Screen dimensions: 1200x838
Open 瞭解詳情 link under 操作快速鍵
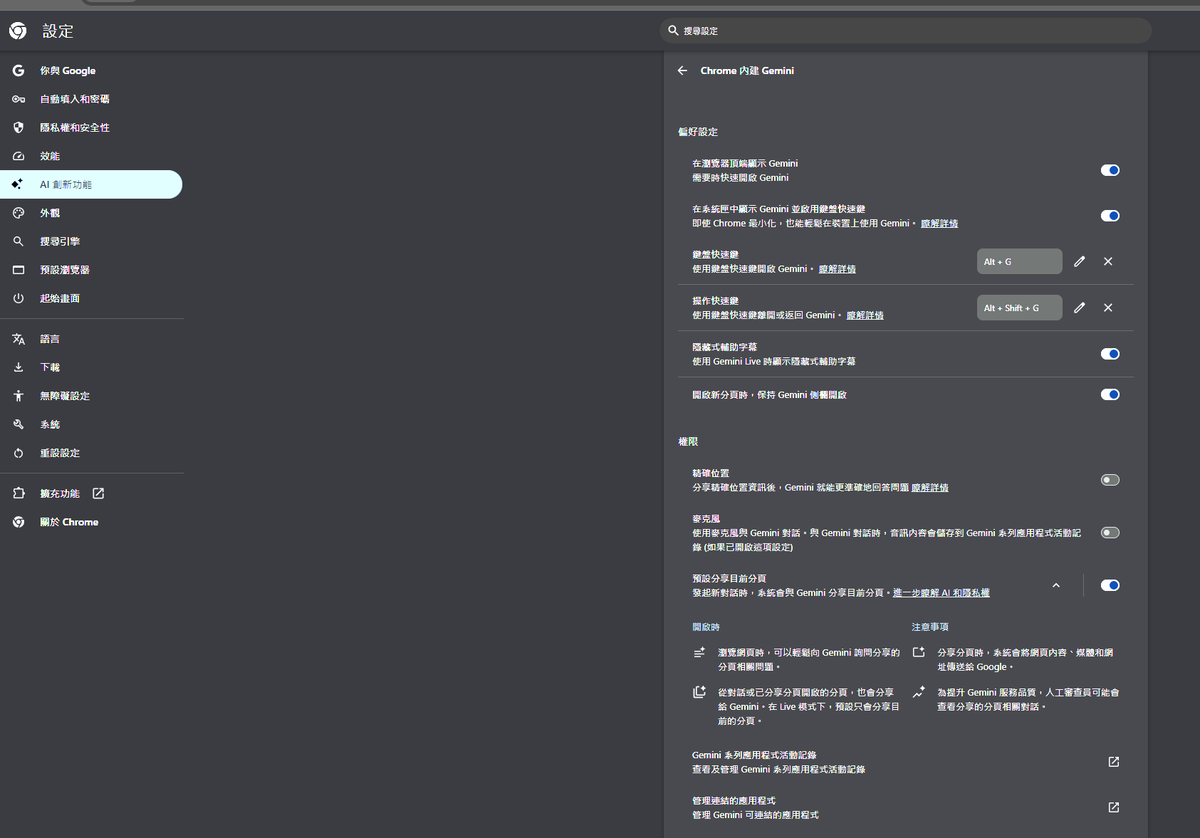tap(865, 315)
